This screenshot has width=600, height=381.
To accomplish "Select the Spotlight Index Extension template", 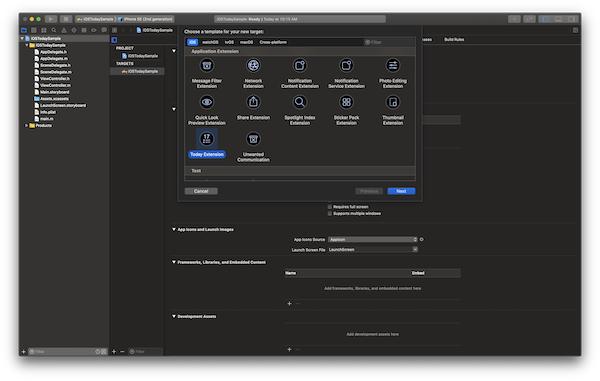I will [300, 110].
